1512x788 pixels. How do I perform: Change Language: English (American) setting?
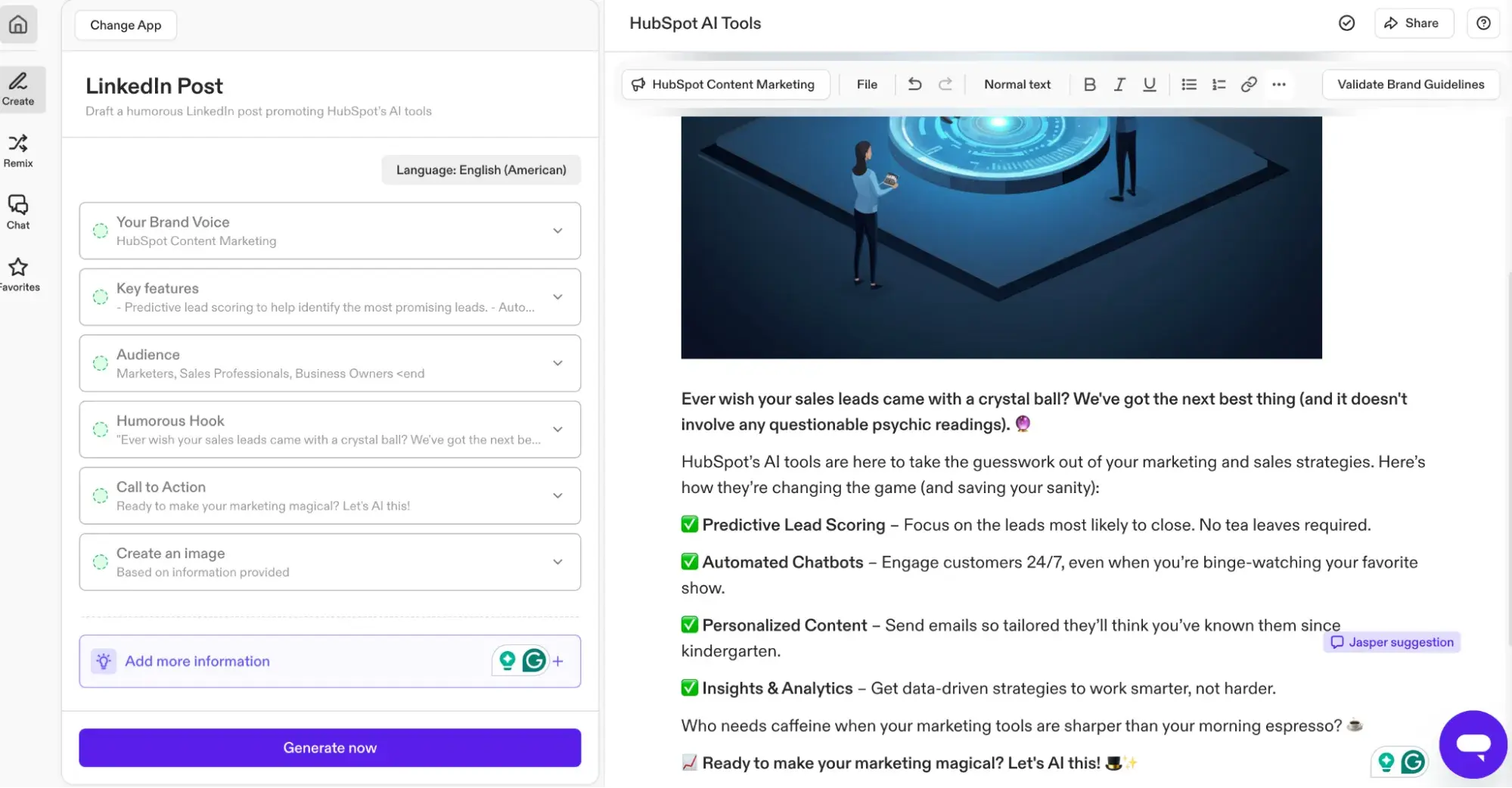tap(481, 170)
